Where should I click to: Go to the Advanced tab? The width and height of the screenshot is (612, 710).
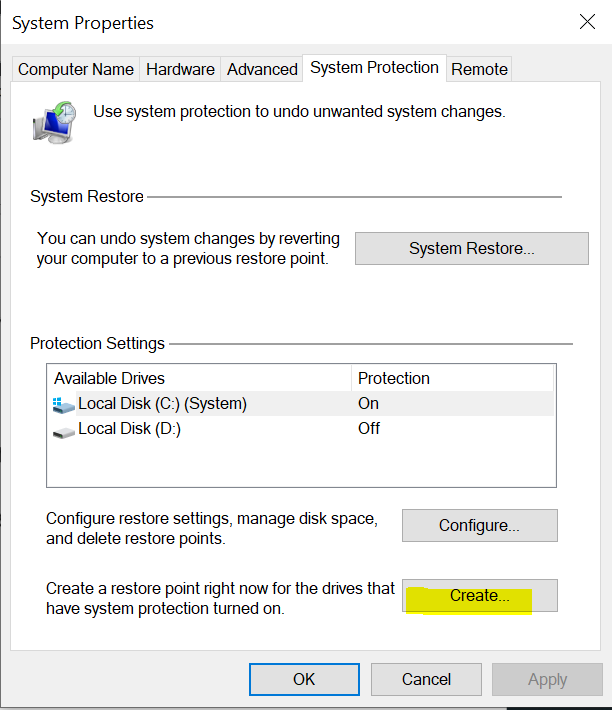(x=262, y=69)
